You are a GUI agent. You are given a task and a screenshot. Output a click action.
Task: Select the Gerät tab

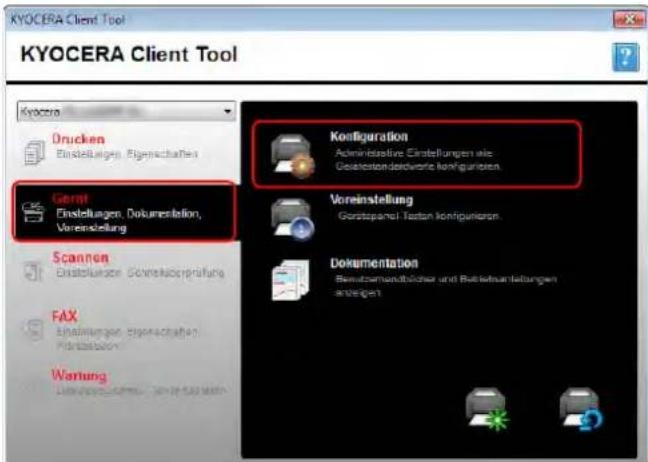coord(125,211)
